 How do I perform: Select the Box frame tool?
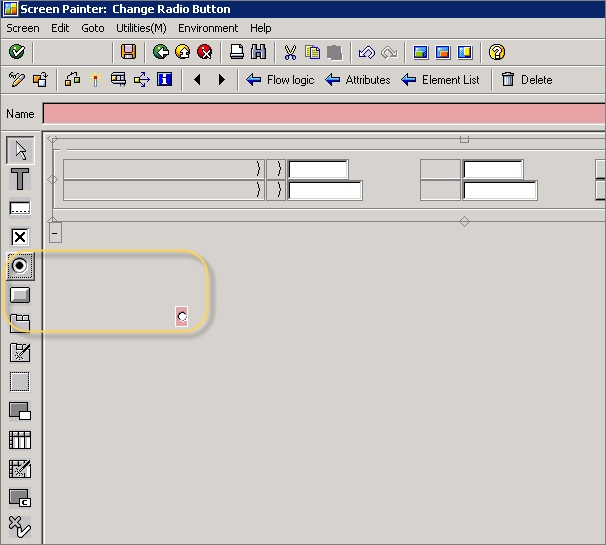[x=20, y=382]
